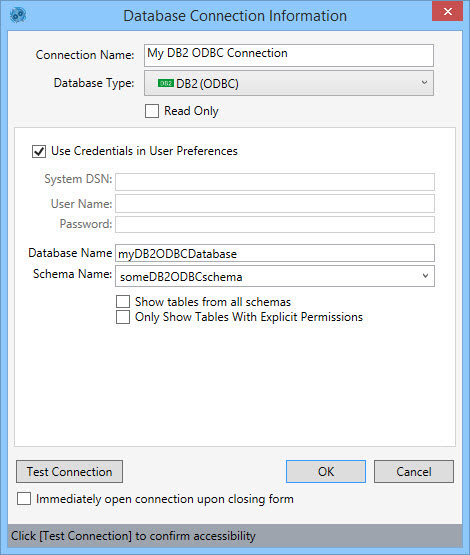
Task: Check Show tables from all schemas
Action: coord(123,302)
